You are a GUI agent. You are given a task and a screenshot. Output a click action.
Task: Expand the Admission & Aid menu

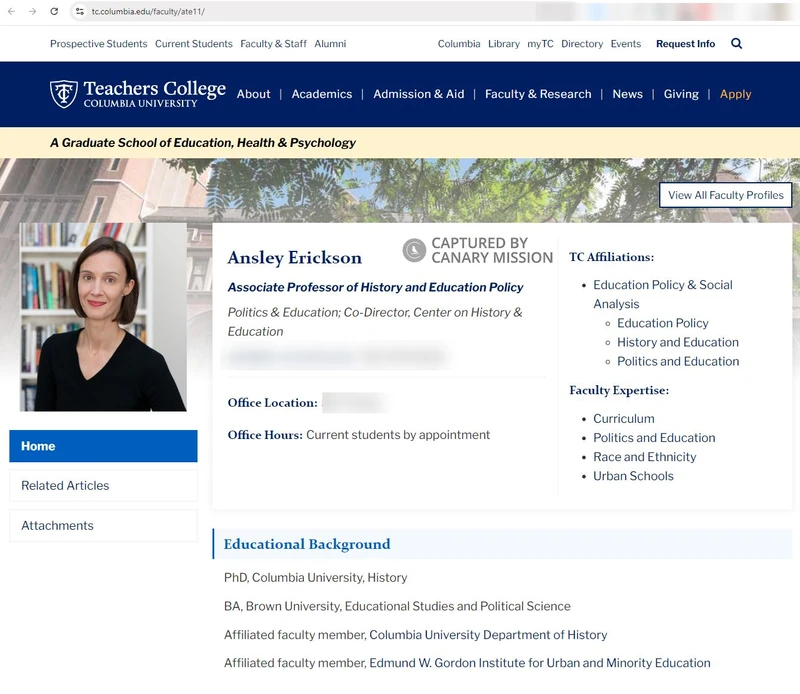(x=418, y=94)
